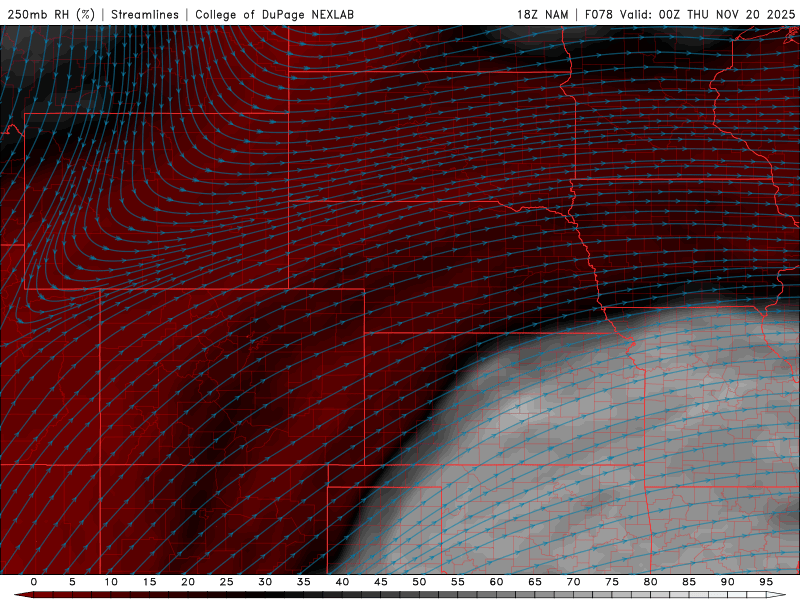Click the colorbar label "10"
This screenshot has height=600, width=800.
[111, 582]
